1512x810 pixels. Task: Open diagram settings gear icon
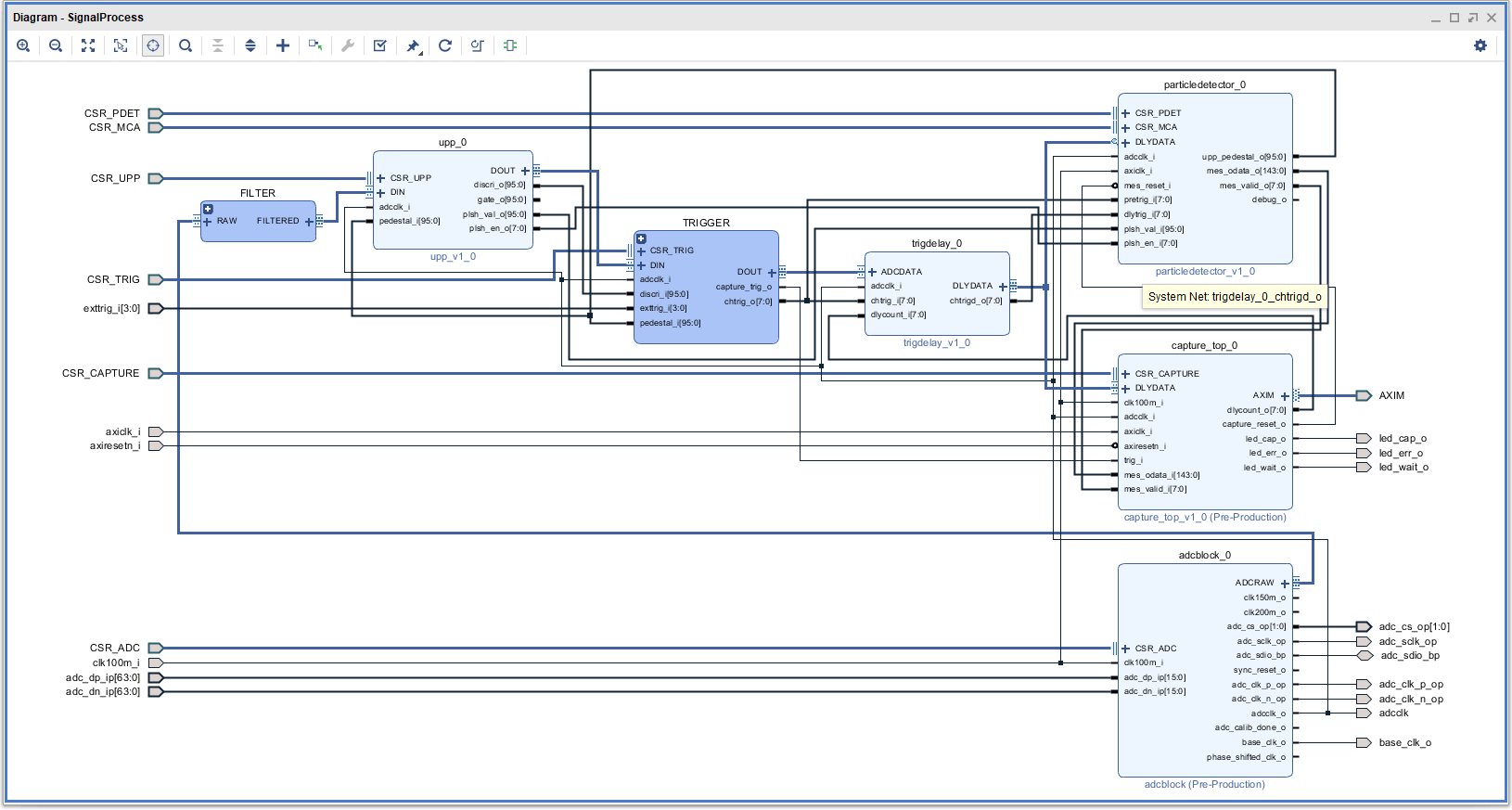coord(1480,45)
